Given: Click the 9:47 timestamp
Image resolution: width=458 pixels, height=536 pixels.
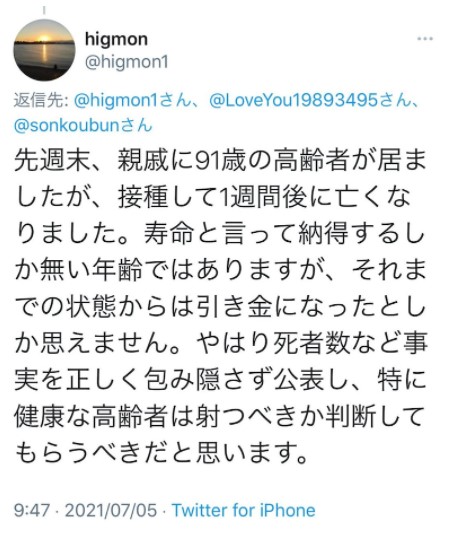Looking at the screenshot, I should point(32,510).
